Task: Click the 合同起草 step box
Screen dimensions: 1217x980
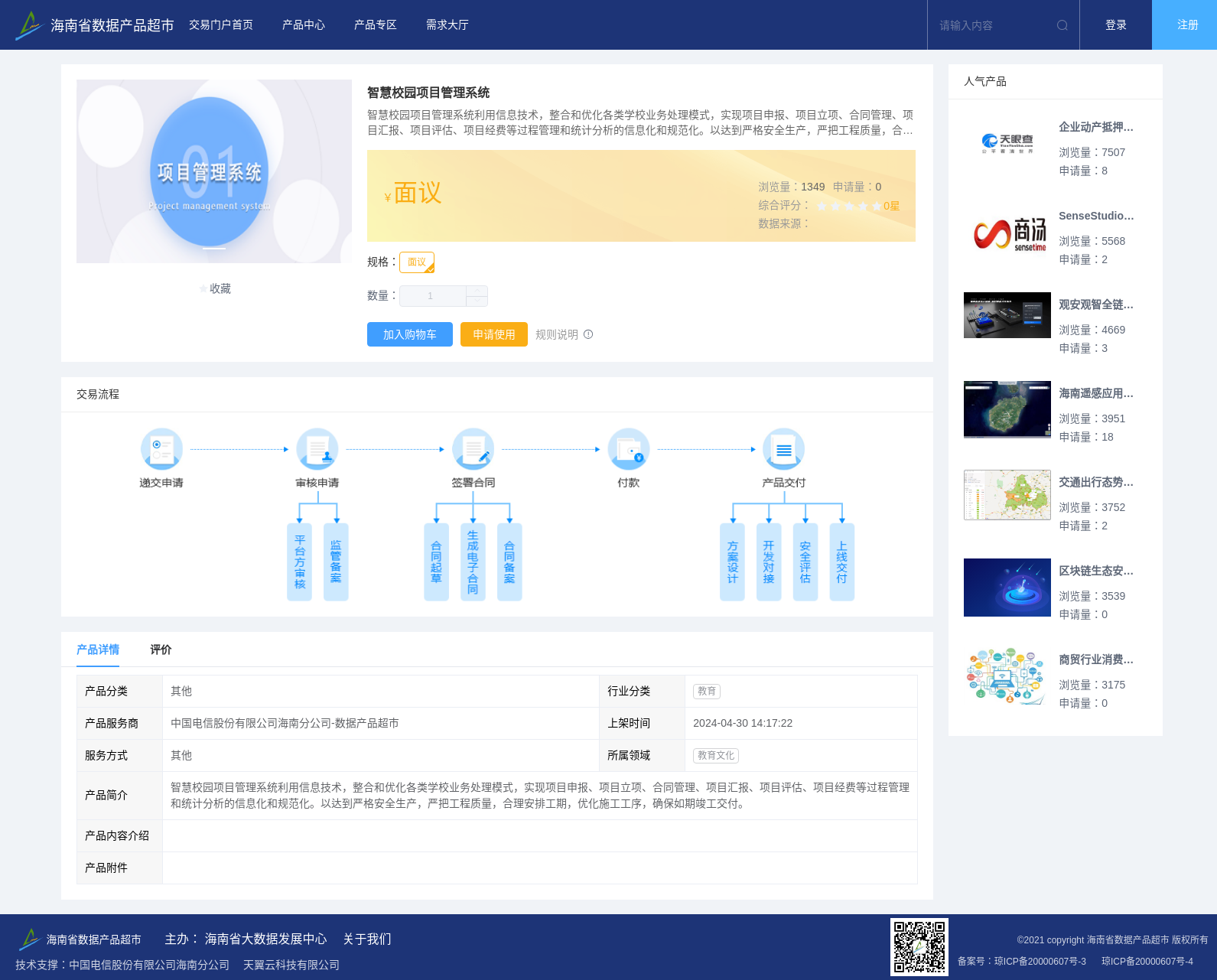Action: pos(436,562)
